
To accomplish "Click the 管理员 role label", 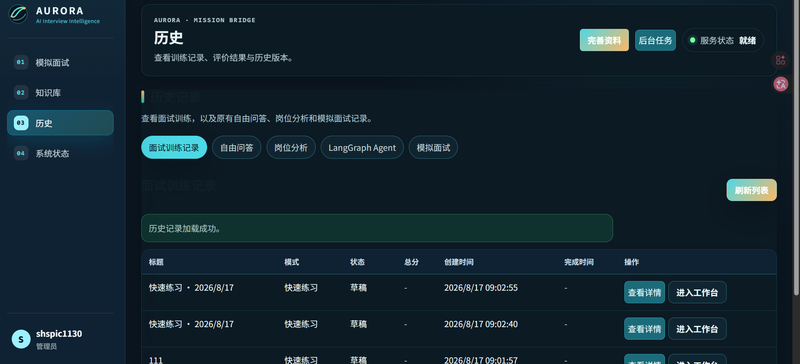I will coord(46,346).
